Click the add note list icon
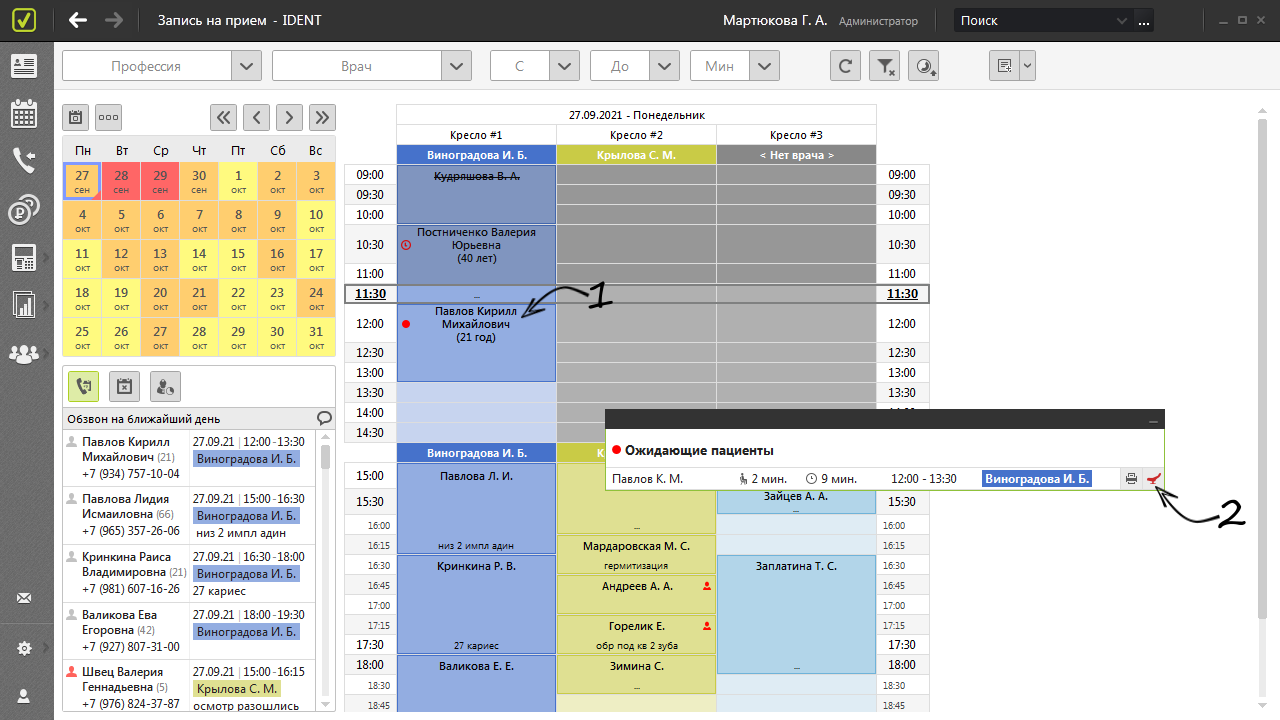The width and height of the screenshot is (1280, 720). click(x=1004, y=66)
